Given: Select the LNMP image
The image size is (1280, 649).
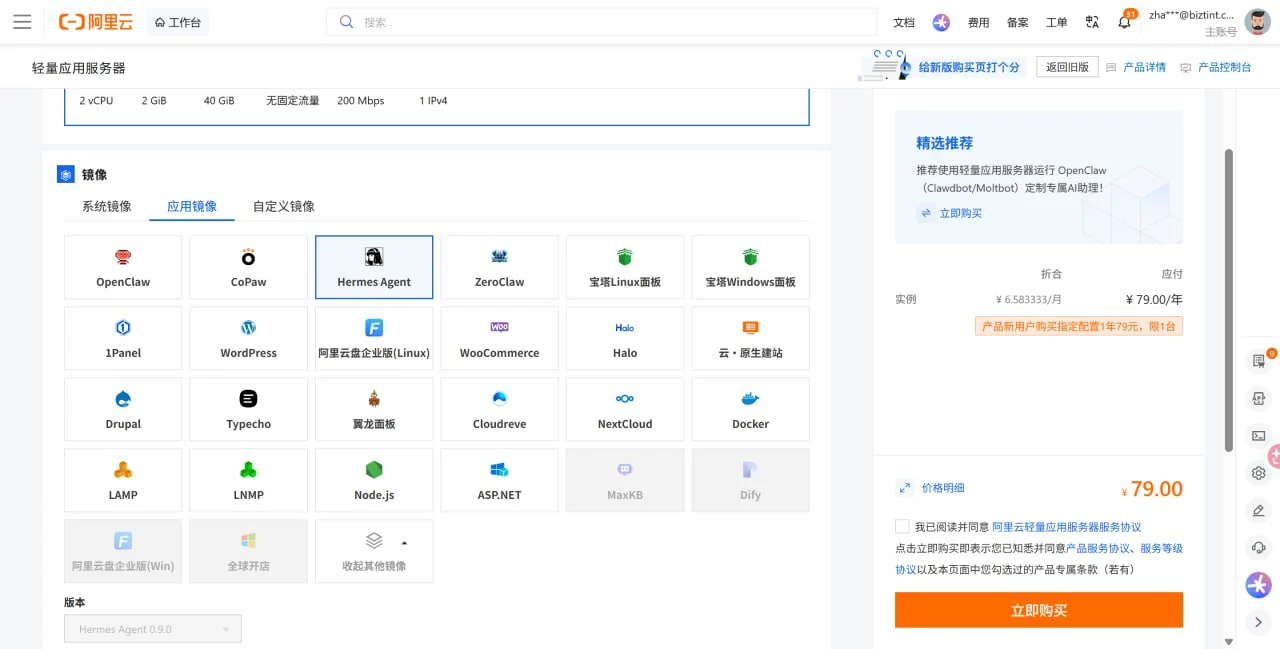Looking at the screenshot, I should click(x=248, y=480).
